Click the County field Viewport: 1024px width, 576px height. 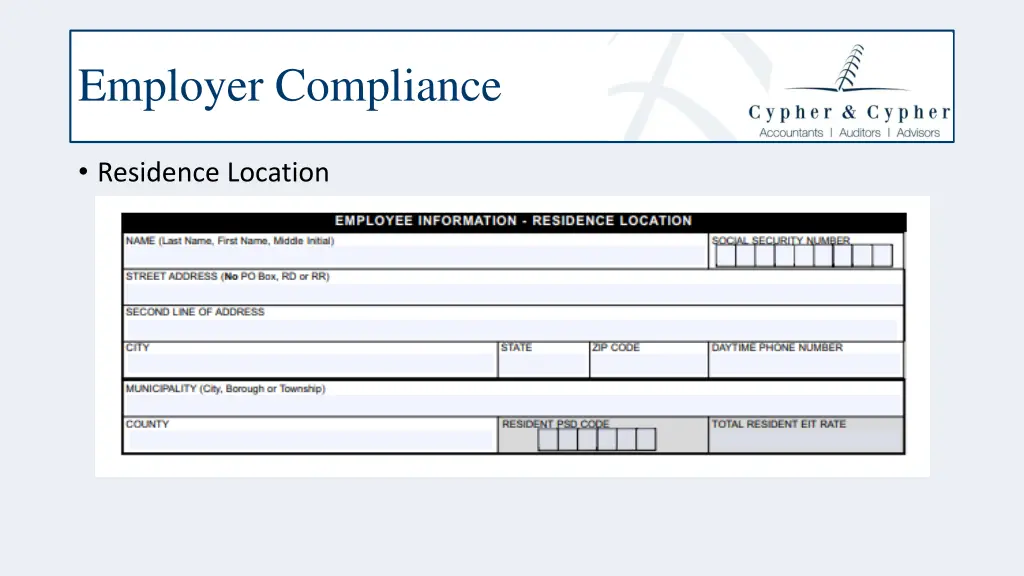(x=310, y=435)
